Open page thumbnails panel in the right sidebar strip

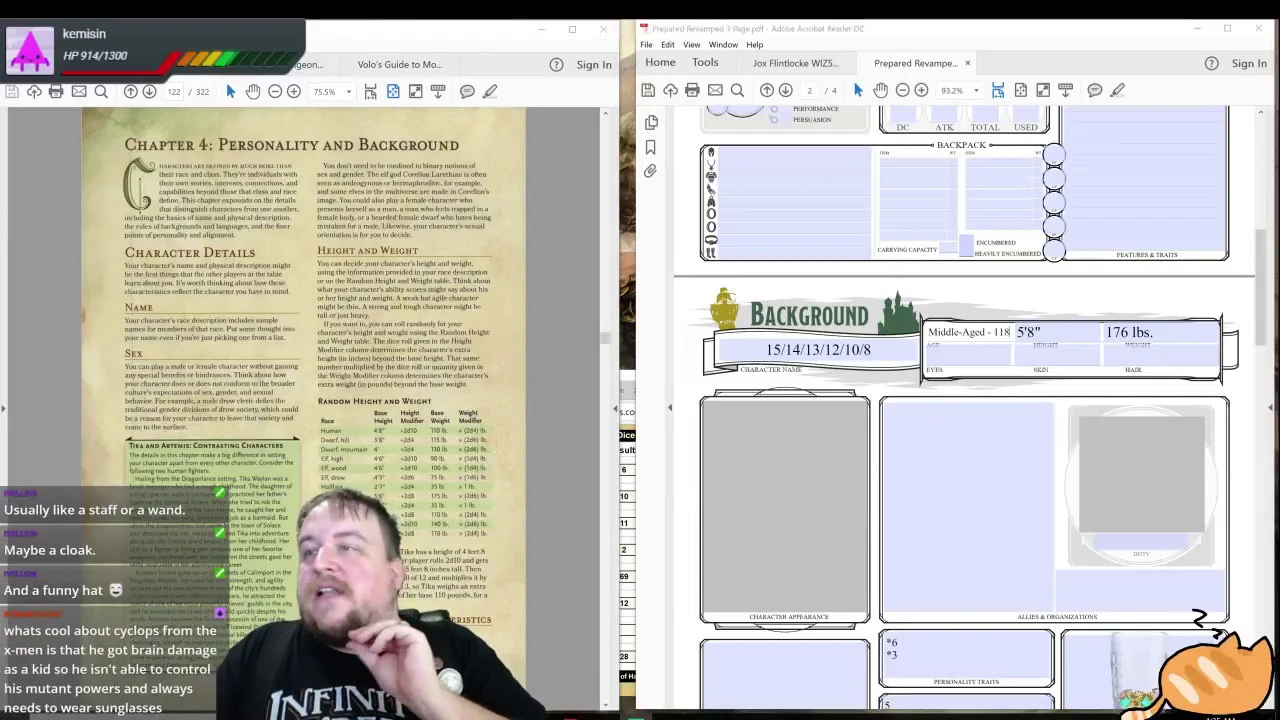tap(651, 122)
